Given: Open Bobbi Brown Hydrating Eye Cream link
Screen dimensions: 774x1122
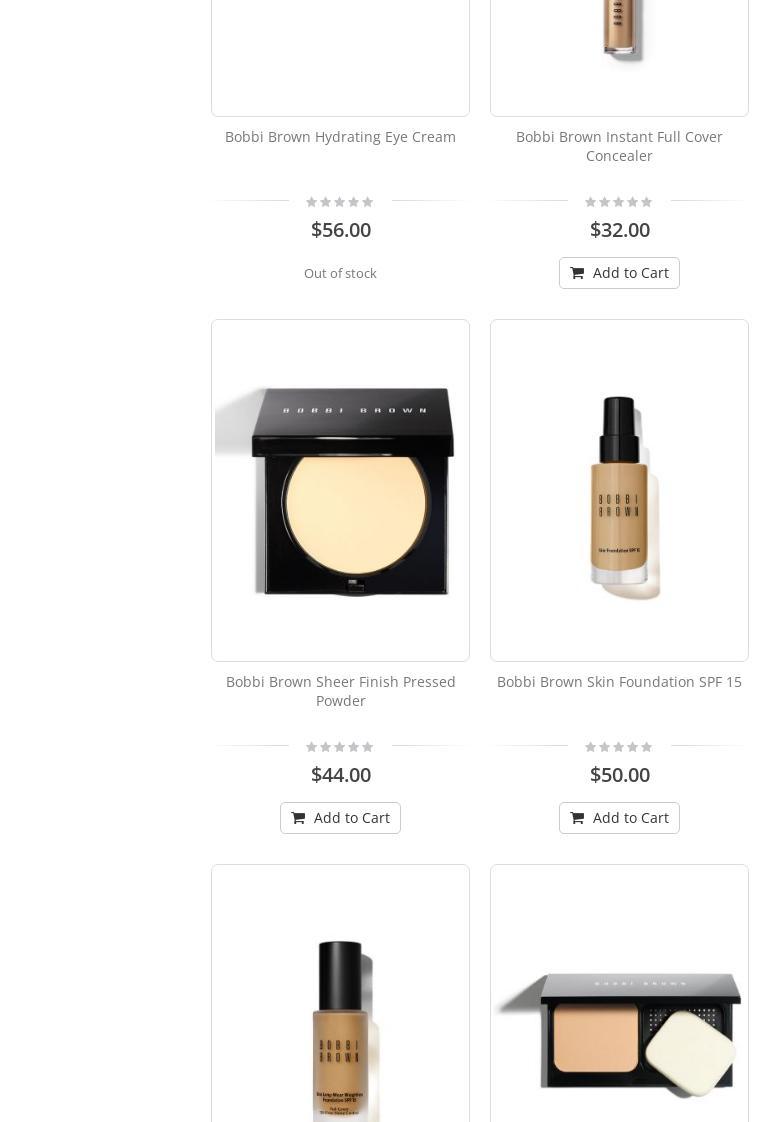Looking at the screenshot, I should [341, 137].
